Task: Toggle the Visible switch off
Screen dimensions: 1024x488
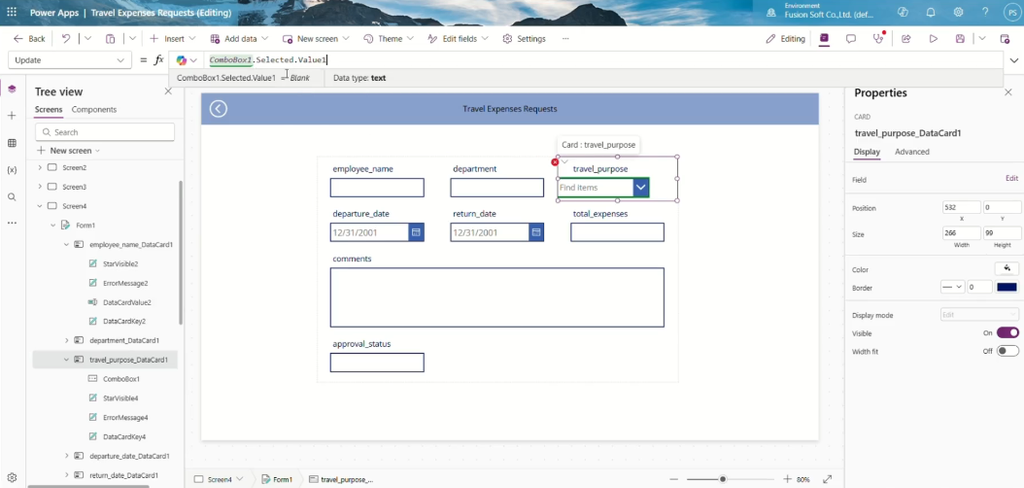Action: click(x=1007, y=333)
